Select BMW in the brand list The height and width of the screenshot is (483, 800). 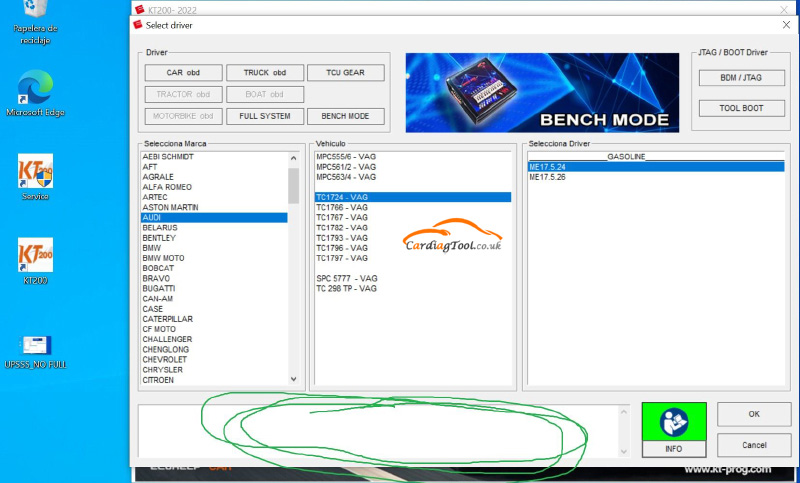point(152,248)
